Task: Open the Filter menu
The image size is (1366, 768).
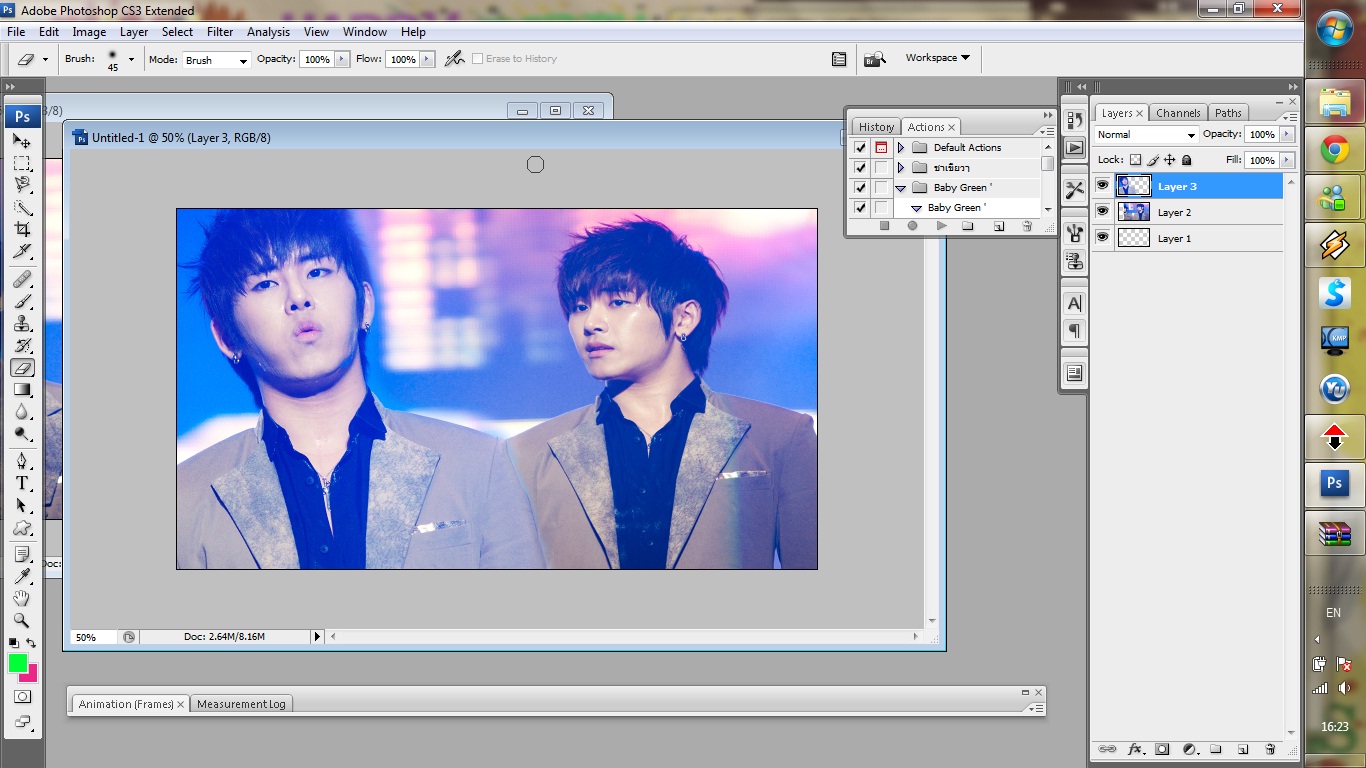Action: tap(220, 32)
